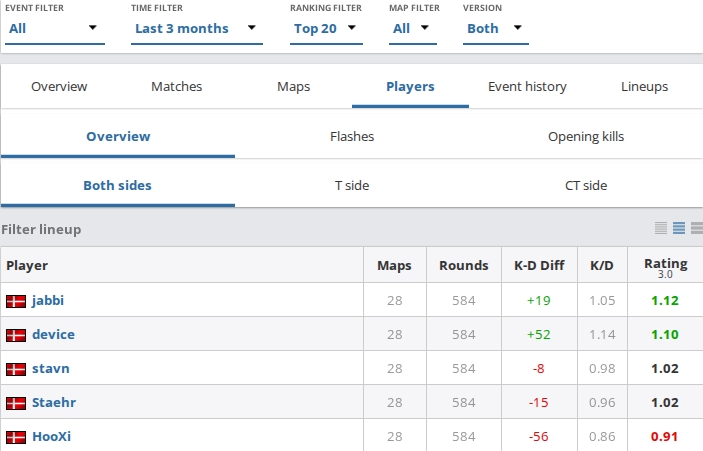The image size is (703, 451).
Task: Click jabbi's rating 1.12
Action: [x=665, y=300]
